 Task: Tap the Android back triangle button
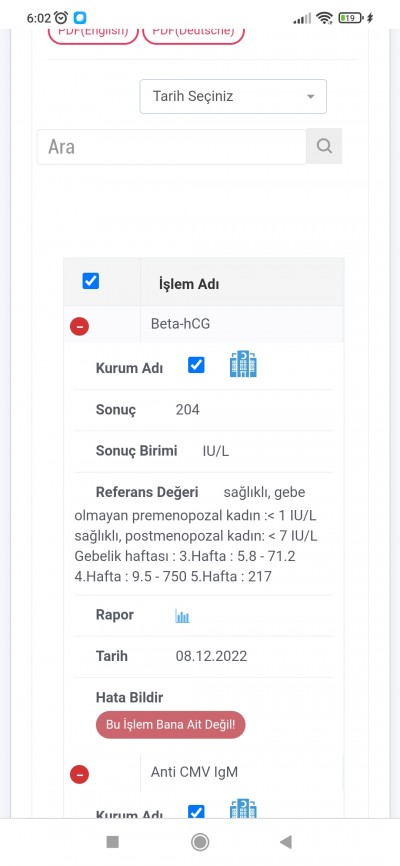[286, 842]
